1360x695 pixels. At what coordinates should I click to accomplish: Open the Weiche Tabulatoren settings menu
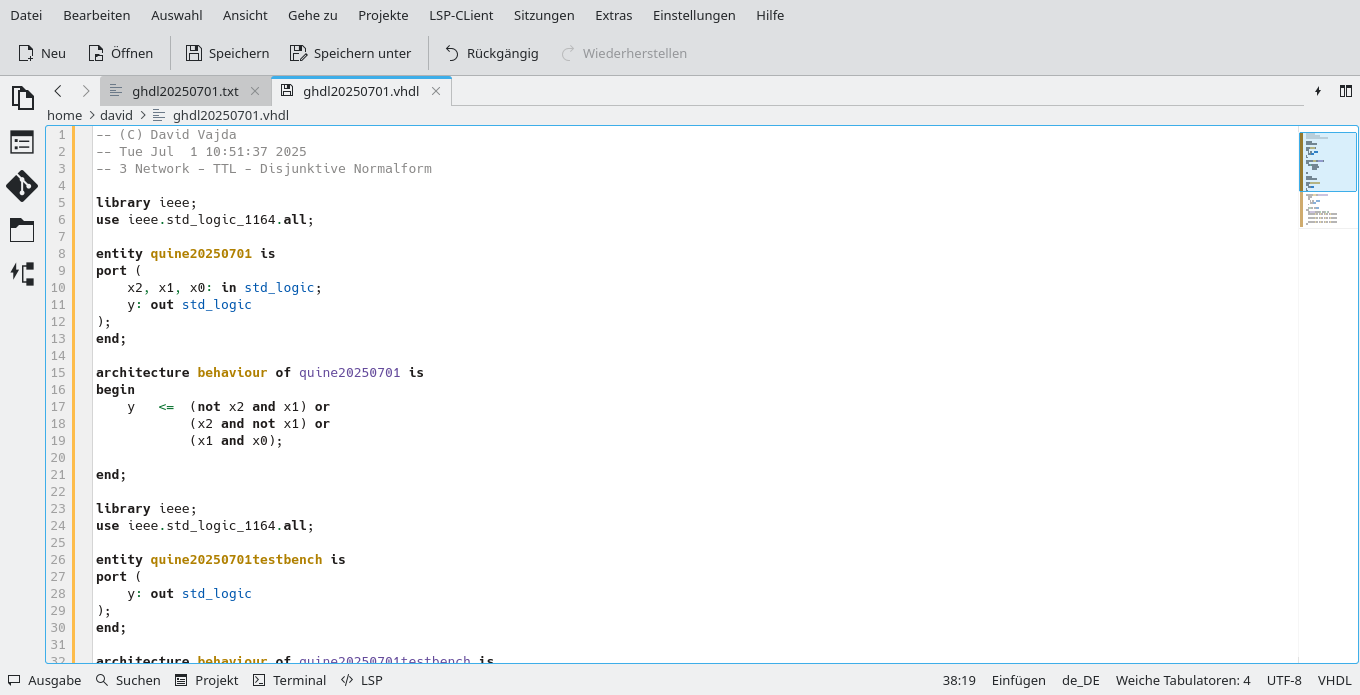[x=1183, y=680]
